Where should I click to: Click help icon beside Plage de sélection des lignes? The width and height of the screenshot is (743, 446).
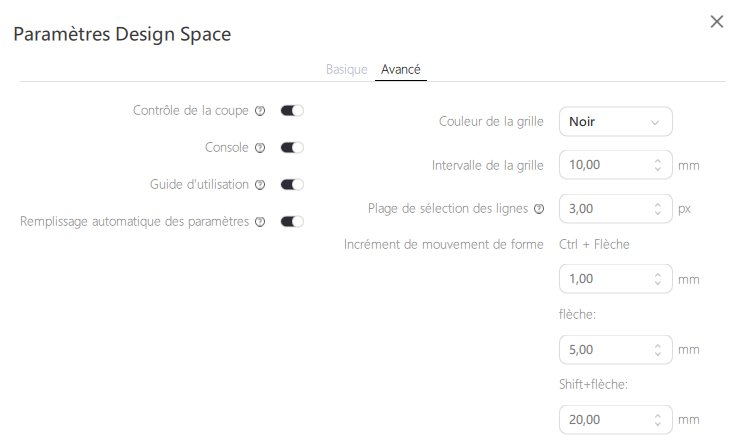coord(539,210)
